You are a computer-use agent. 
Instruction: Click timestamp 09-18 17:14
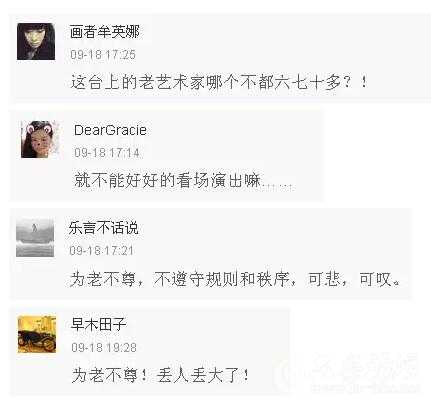(x=107, y=153)
